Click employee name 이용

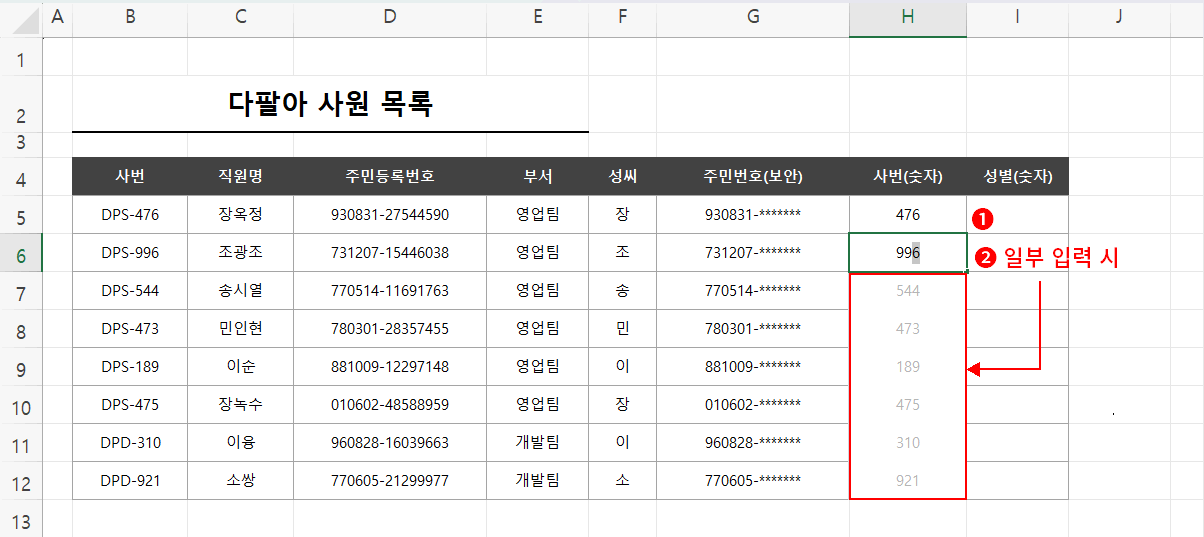pos(241,443)
